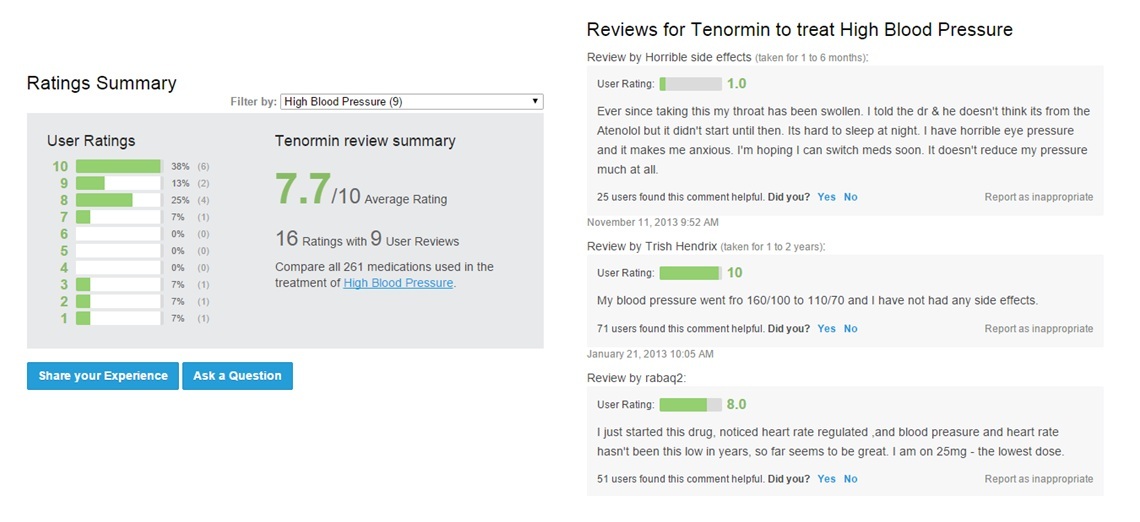This screenshot has width=1140, height=522.
Task: Select the 9-star rating bar row
Action: point(118,183)
